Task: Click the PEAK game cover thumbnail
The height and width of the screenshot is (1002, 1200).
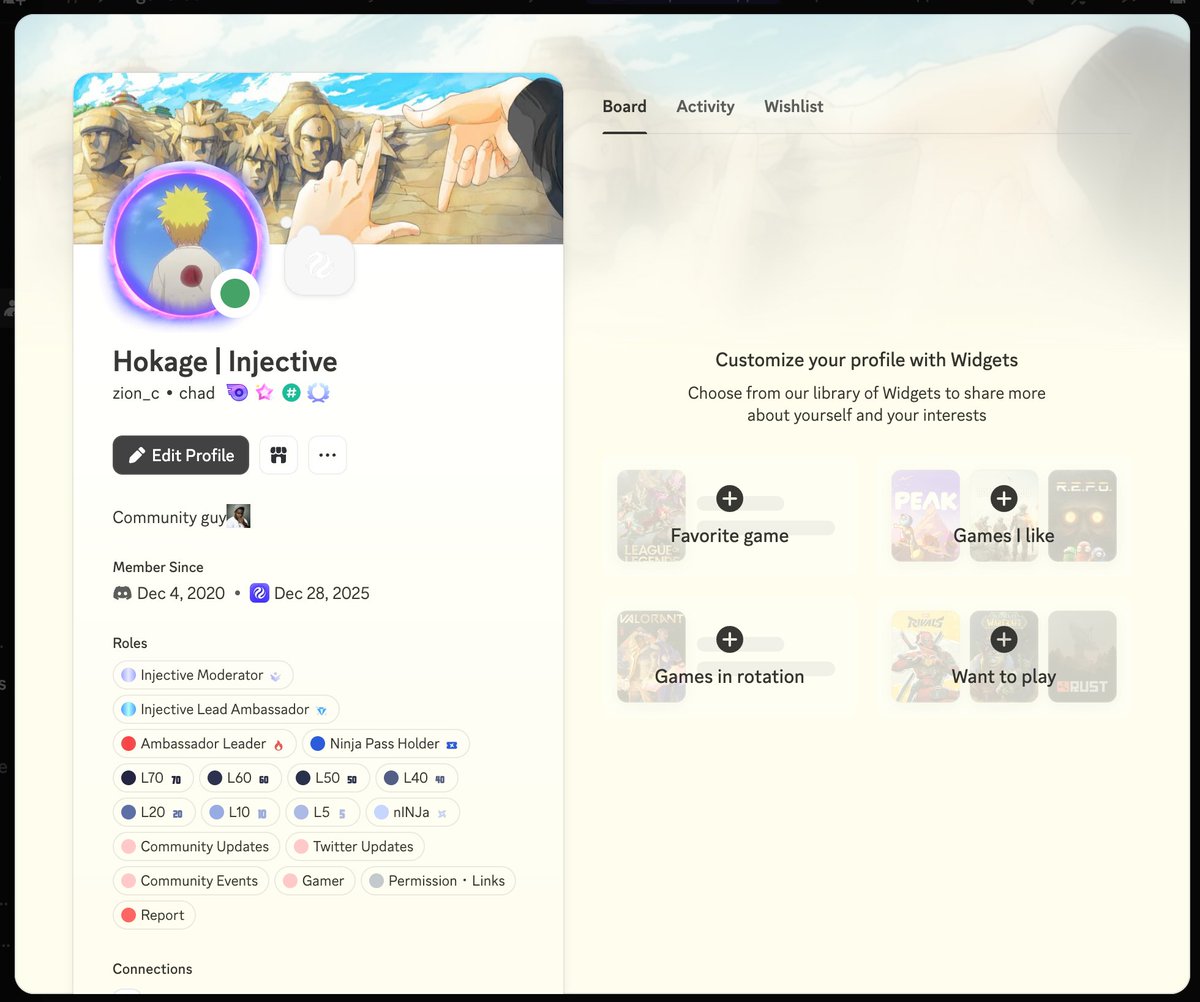Action: tap(925, 516)
